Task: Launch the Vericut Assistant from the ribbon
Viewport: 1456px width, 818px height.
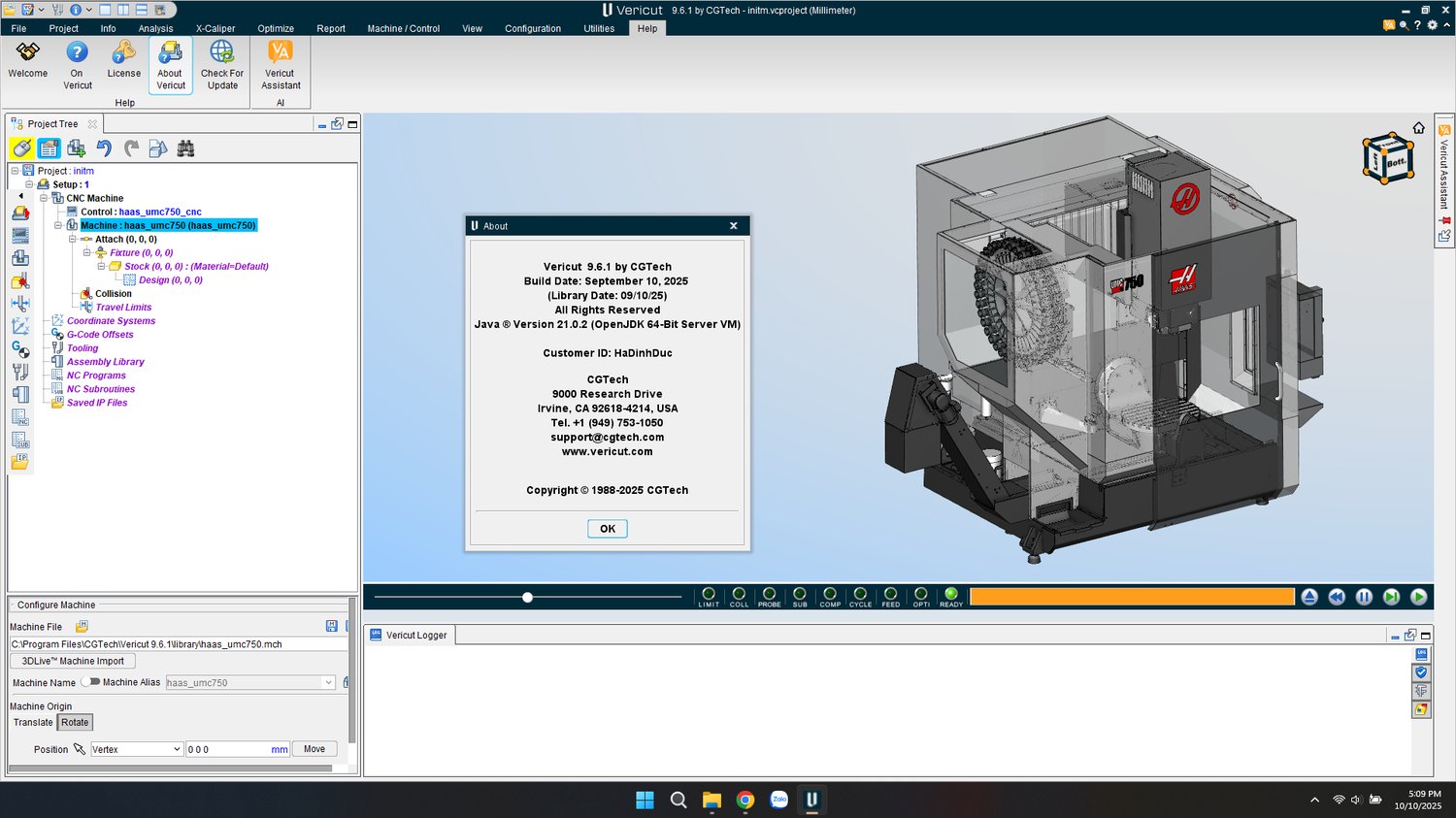Action: 281,65
